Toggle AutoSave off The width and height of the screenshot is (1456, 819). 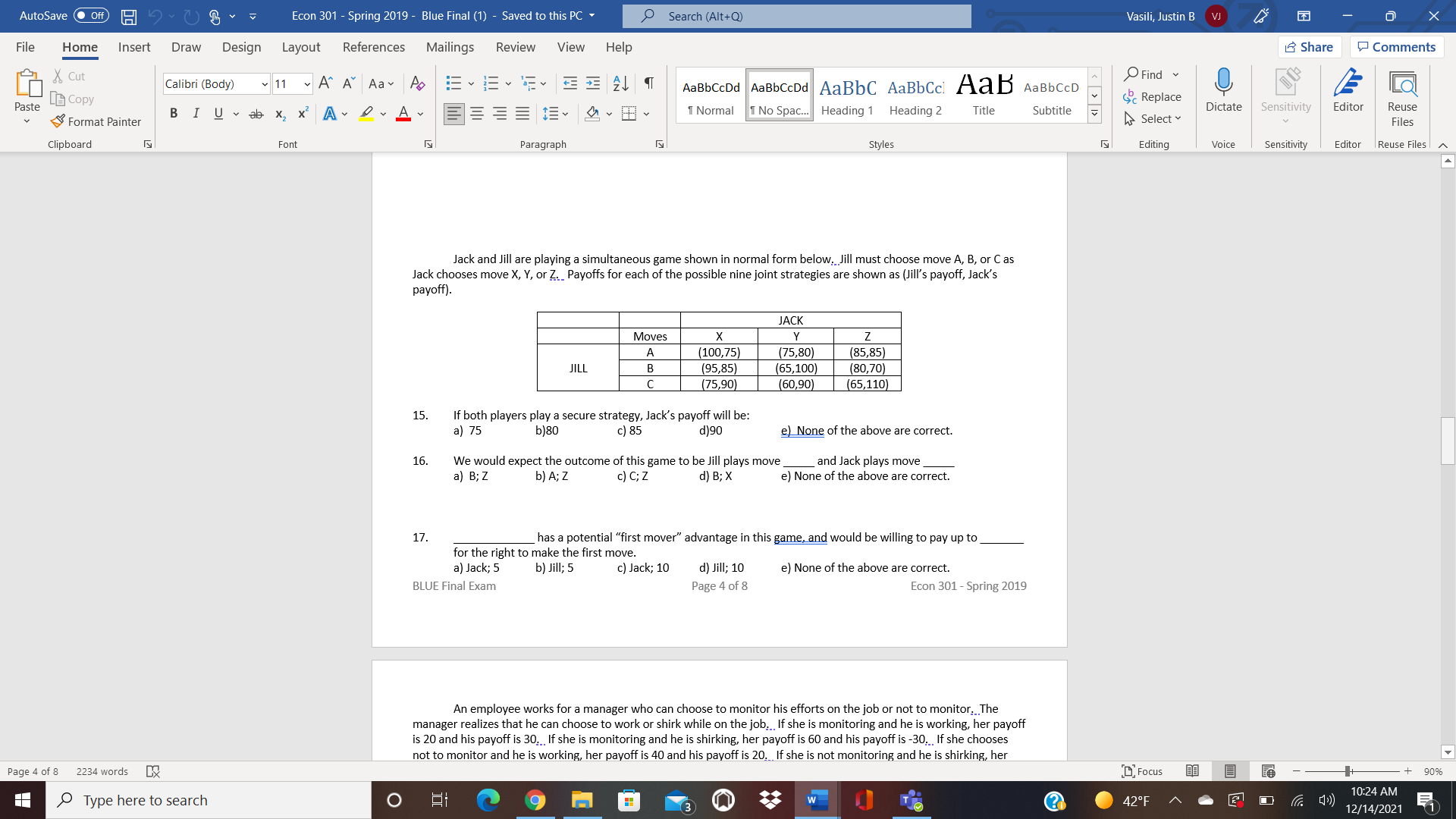click(x=90, y=15)
